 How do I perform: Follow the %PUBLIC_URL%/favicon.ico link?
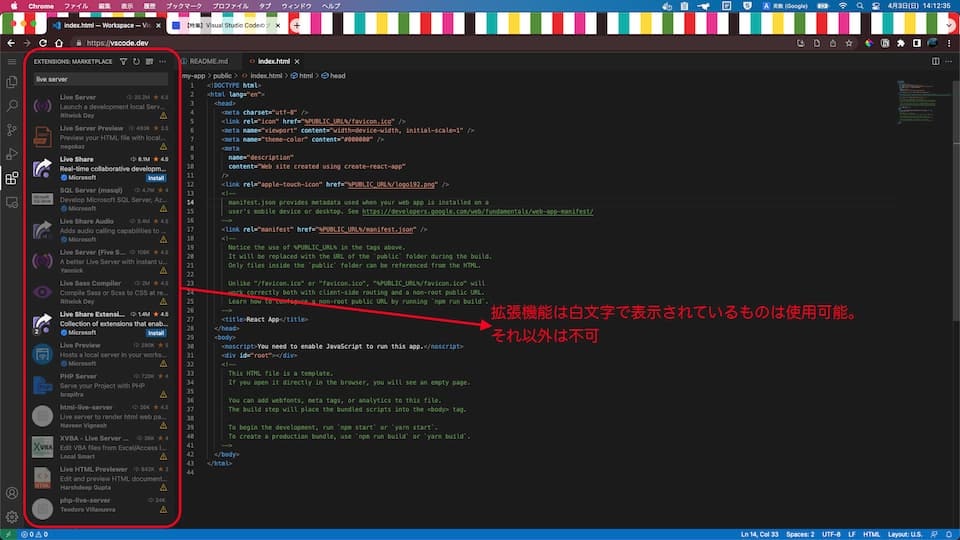pyautogui.click(x=349, y=121)
